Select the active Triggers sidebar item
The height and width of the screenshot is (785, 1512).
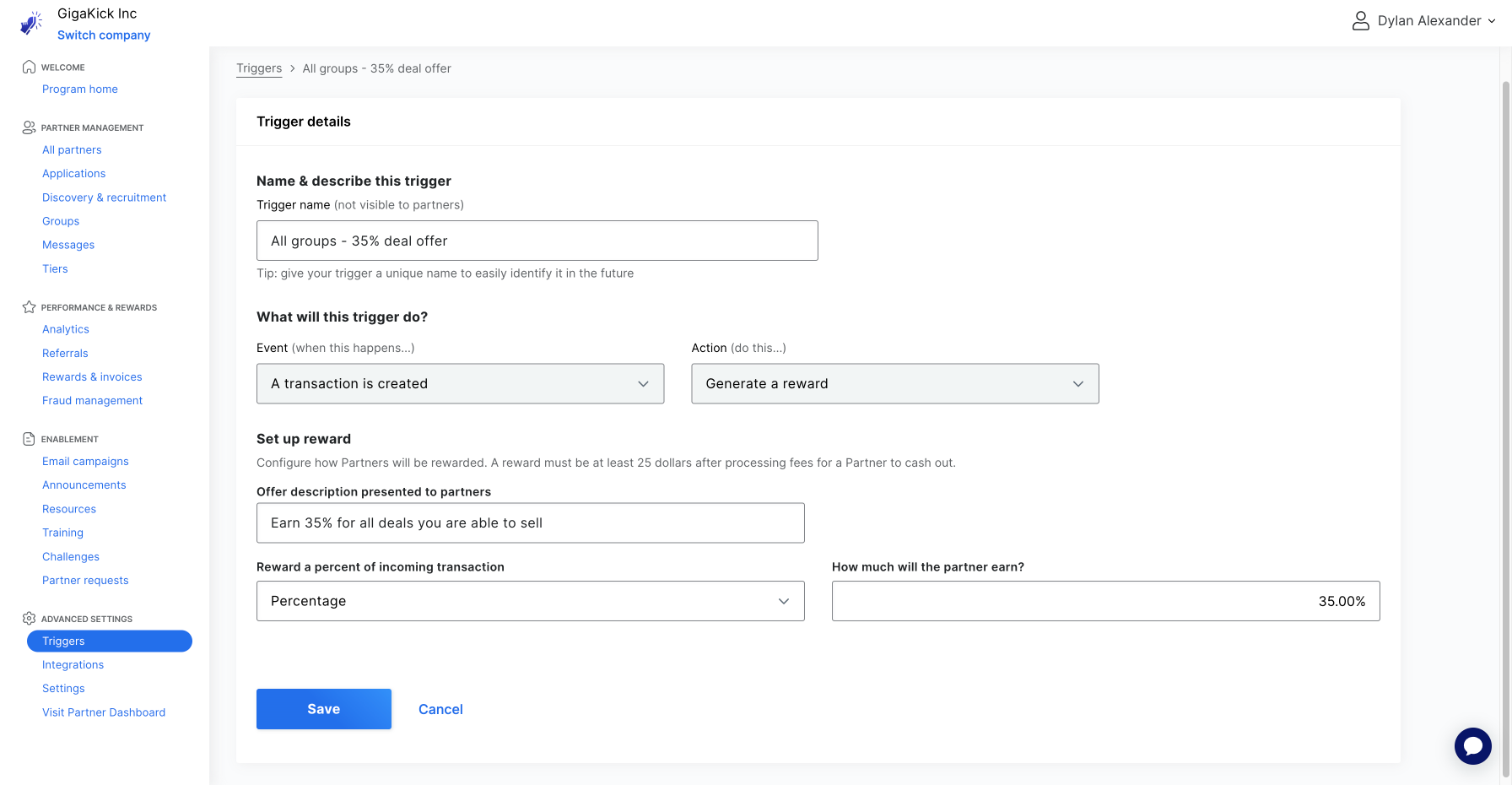tap(110, 642)
